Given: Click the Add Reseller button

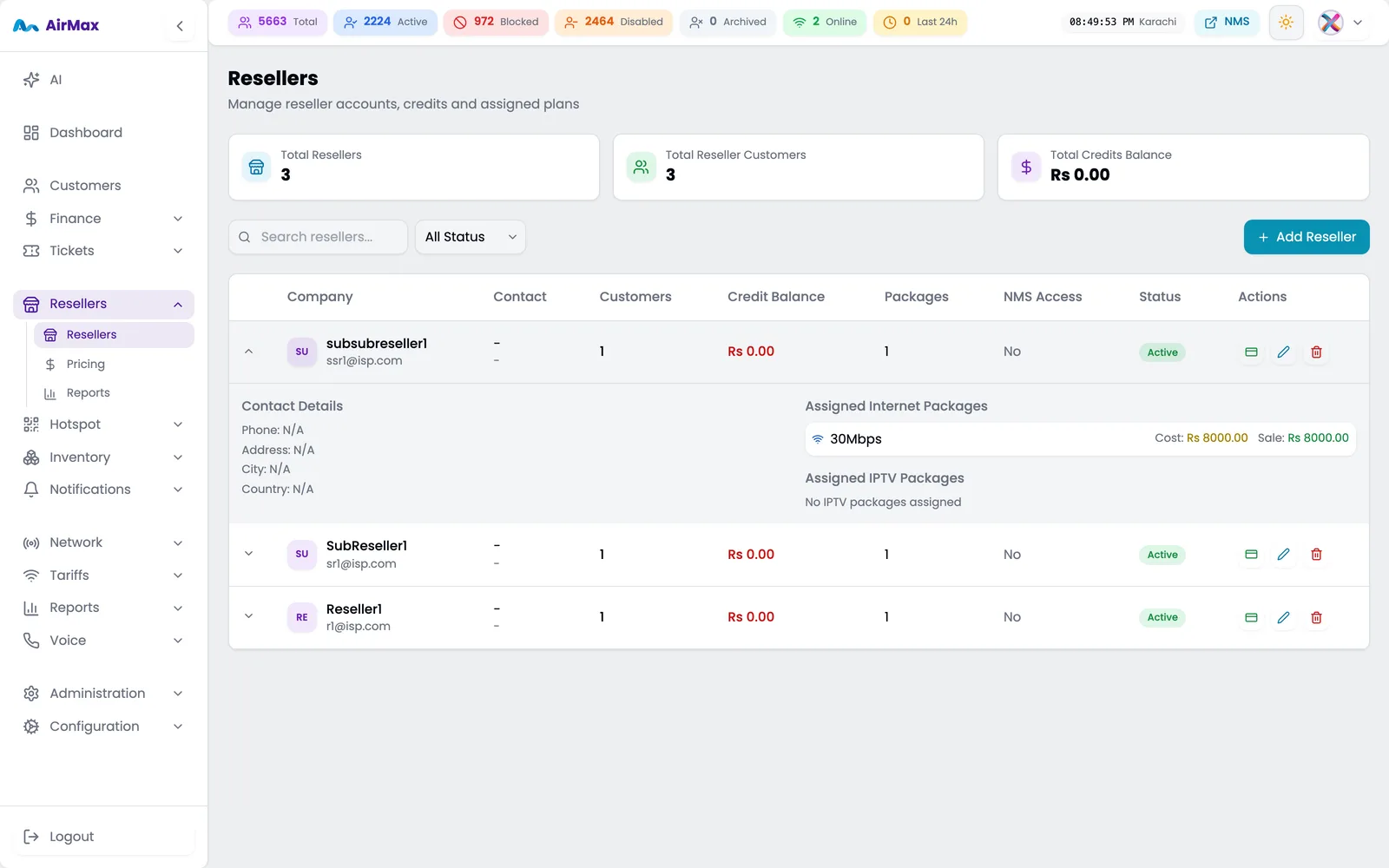Looking at the screenshot, I should coord(1307,237).
